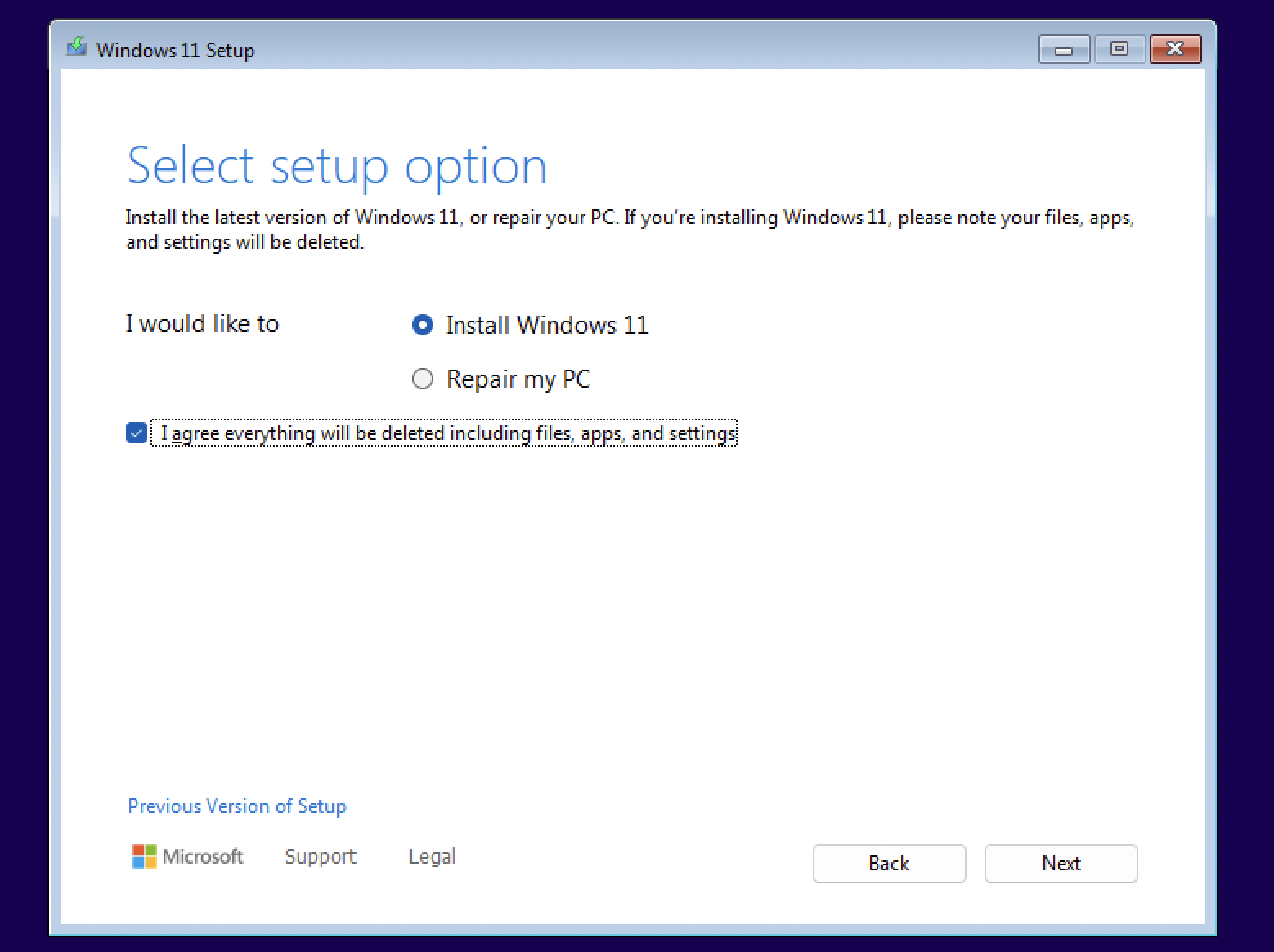Uncheck the agree everything will be deleted checkbox

pyautogui.click(x=137, y=433)
